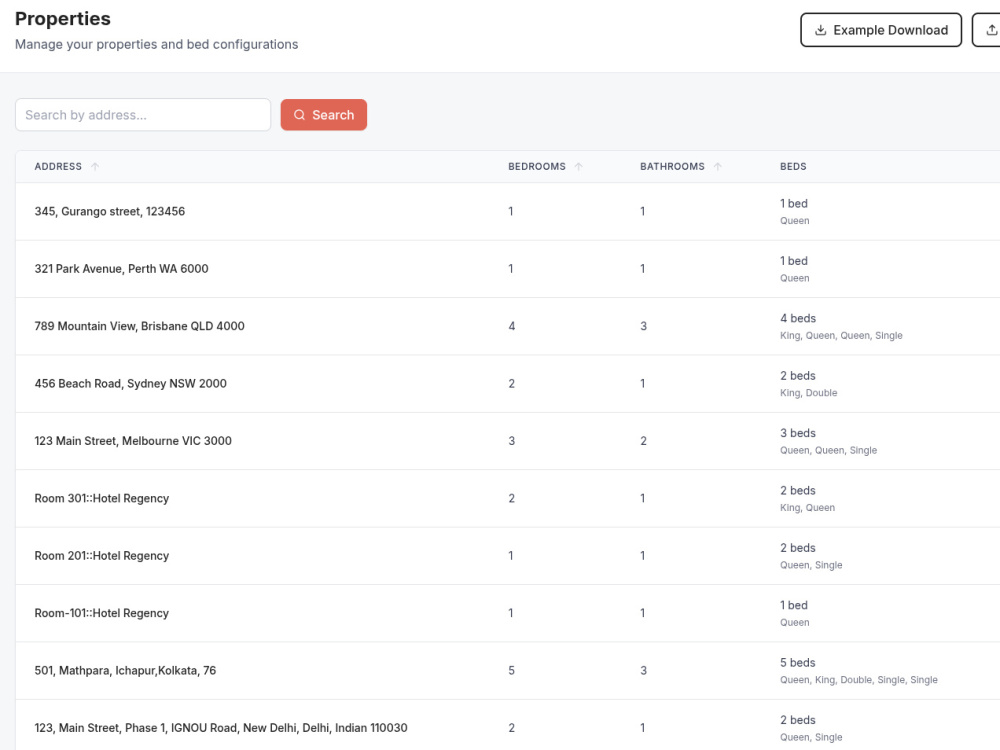The width and height of the screenshot is (1000, 750).
Task: Click '5 beds' in the Kolkata row
Action: pos(798,663)
